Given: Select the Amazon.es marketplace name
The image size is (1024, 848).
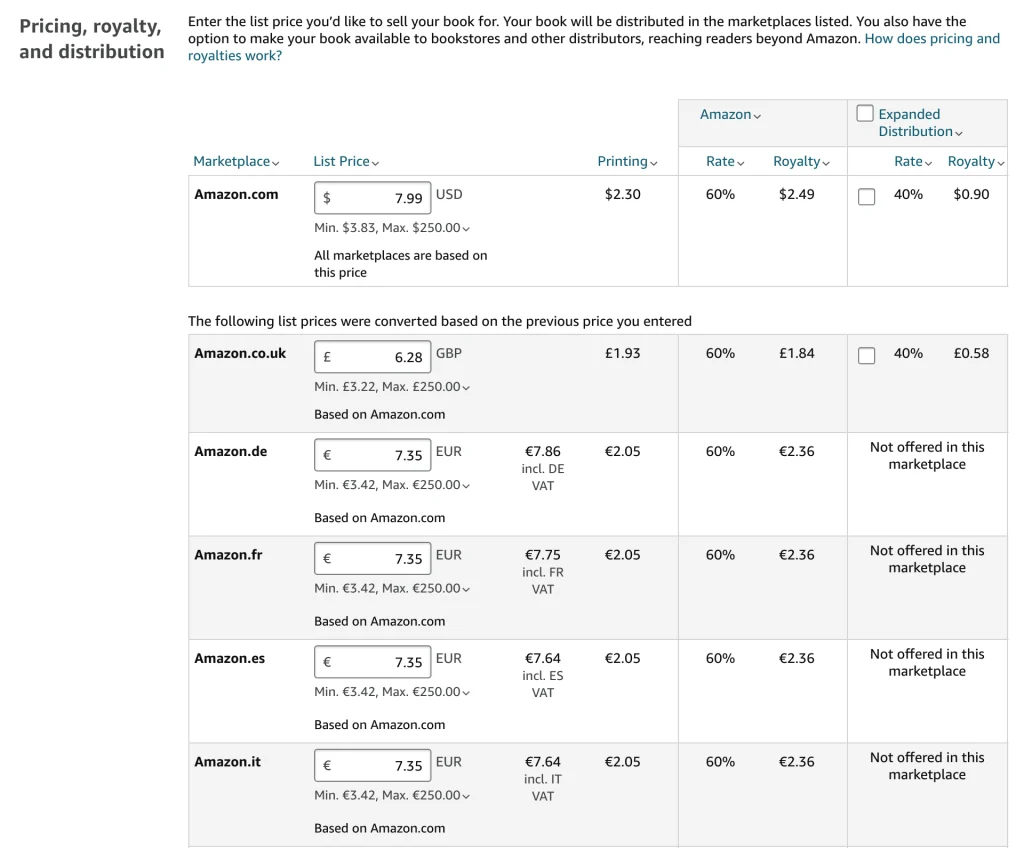Looking at the screenshot, I should (230, 658).
